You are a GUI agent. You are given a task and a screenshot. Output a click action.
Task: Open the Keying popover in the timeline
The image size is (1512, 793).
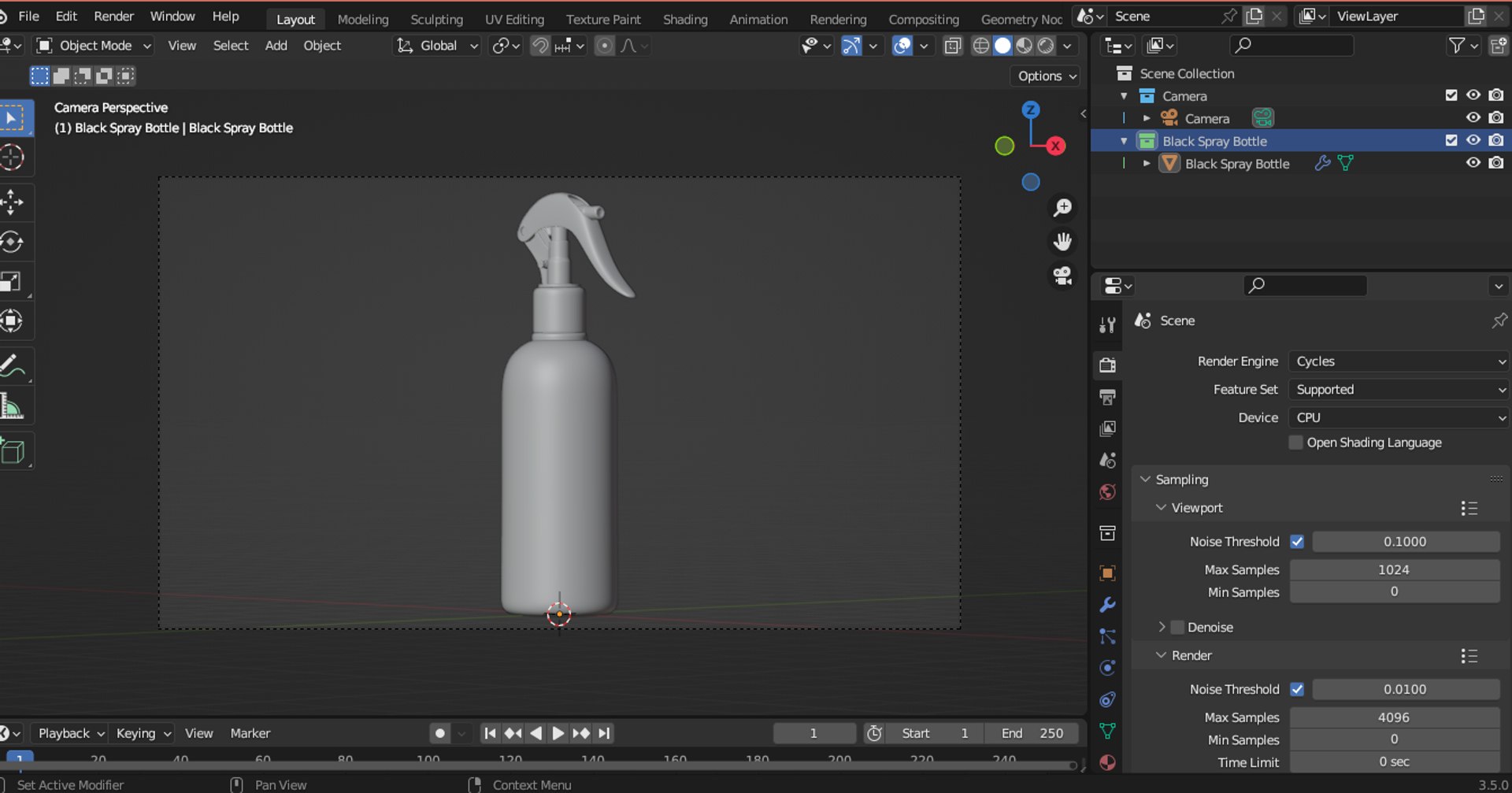pyautogui.click(x=143, y=733)
